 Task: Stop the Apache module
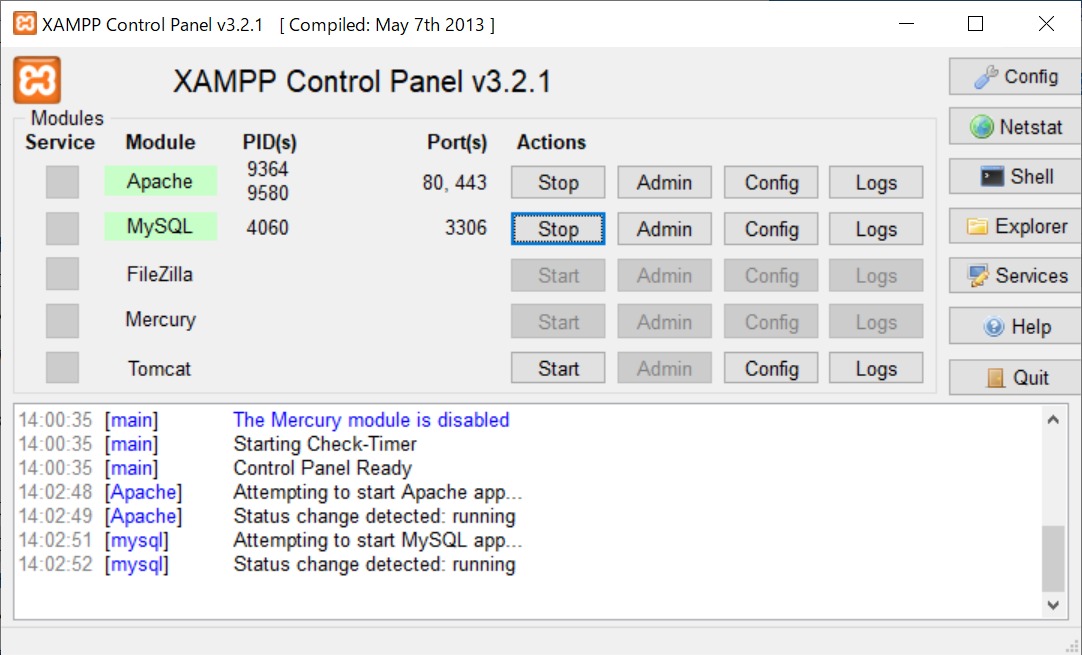[x=558, y=183]
